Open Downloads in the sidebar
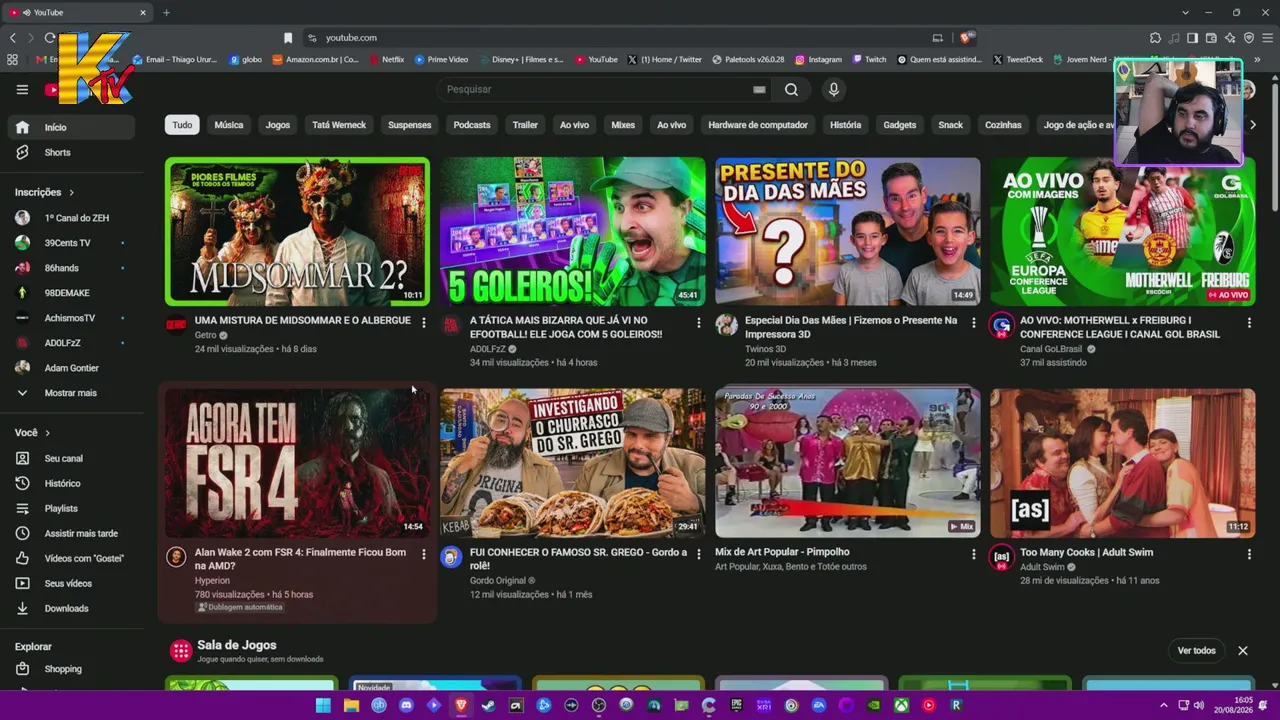 71,608
